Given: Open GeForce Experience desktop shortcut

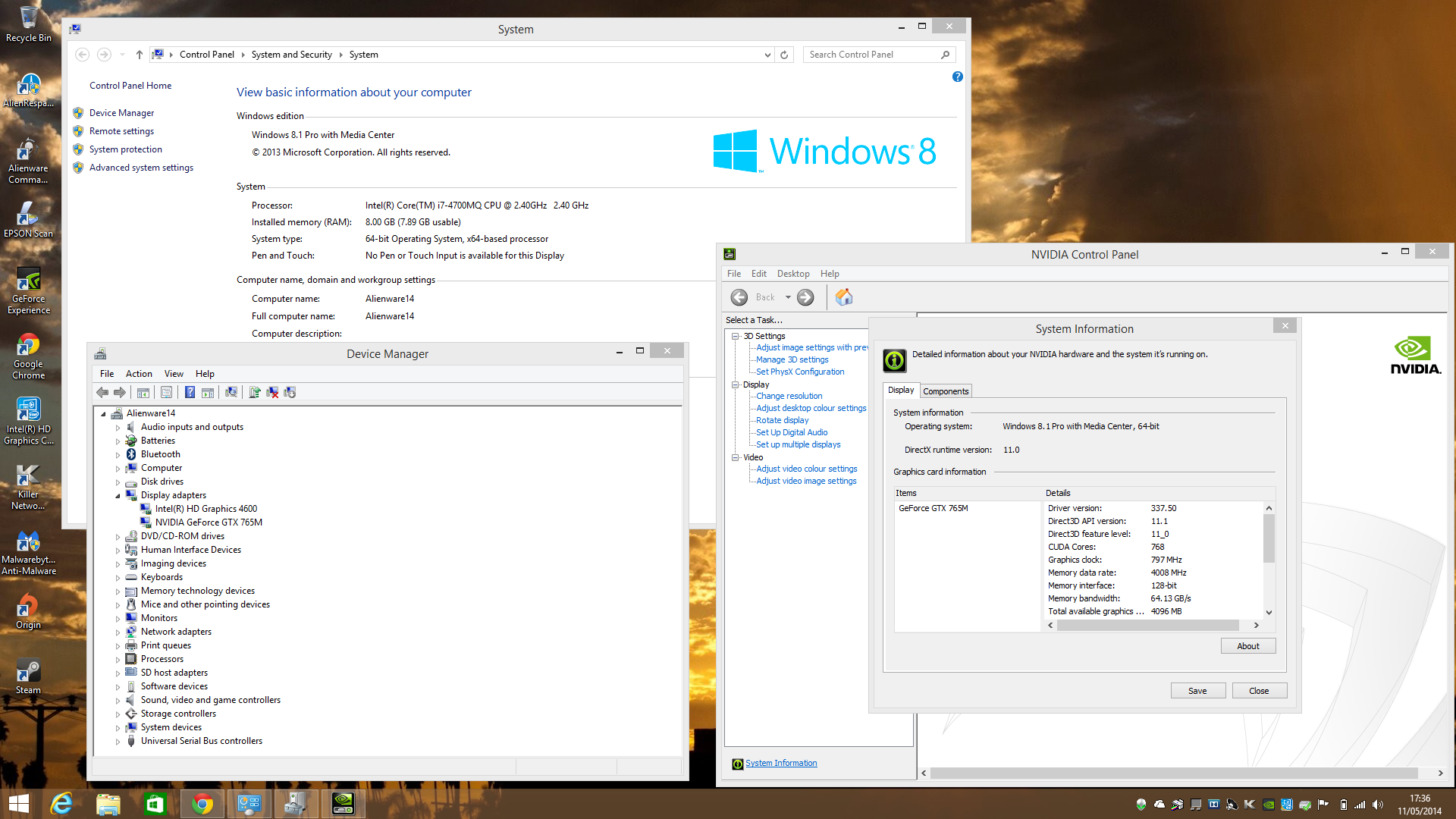Looking at the screenshot, I should point(28,290).
